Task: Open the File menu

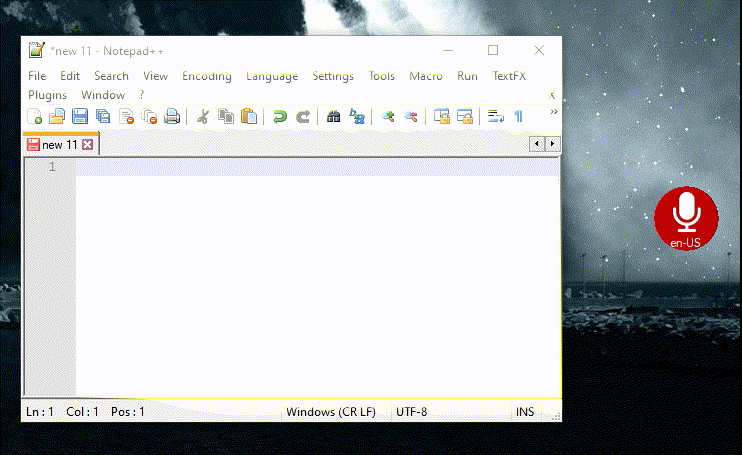Action: (37, 76)
